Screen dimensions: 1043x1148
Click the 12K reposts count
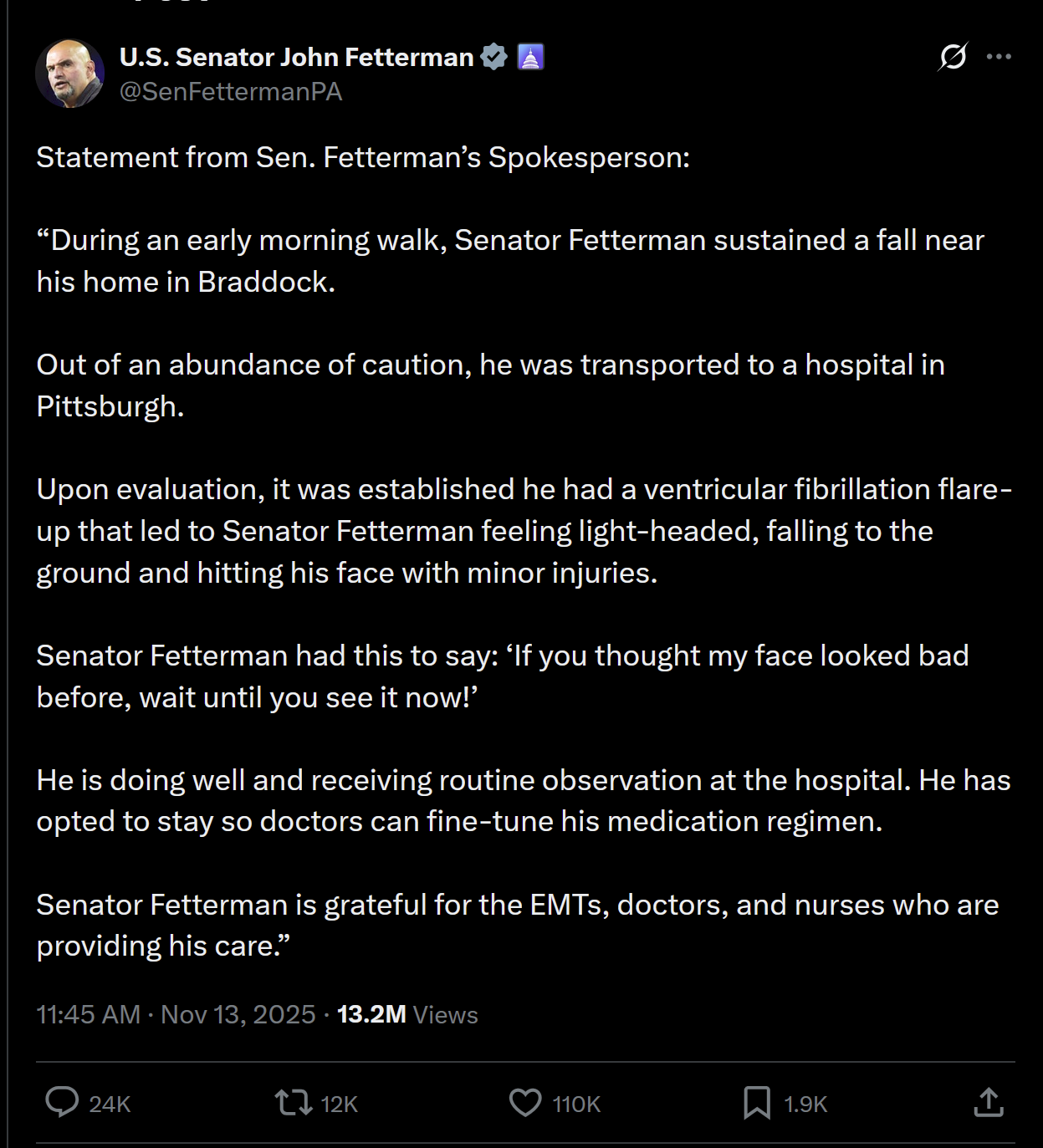tap(339, 1105)
